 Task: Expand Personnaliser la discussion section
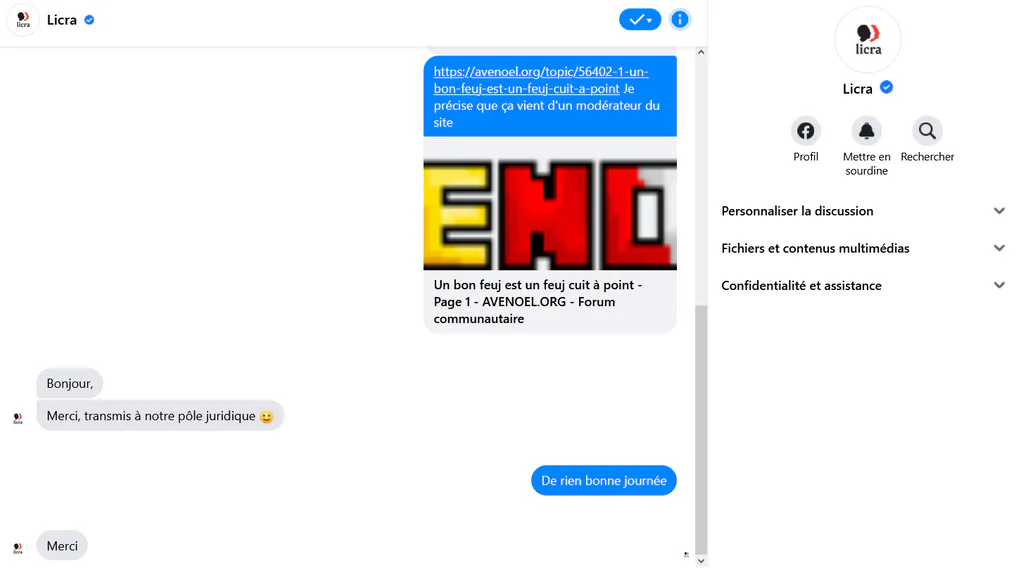863,211
